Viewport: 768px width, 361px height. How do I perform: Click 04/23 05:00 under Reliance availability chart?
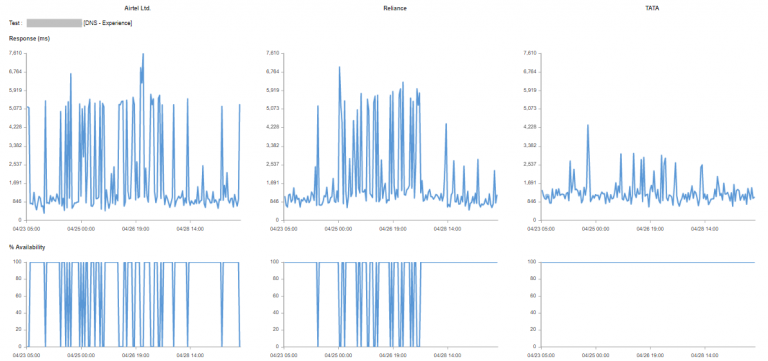[x=285, y=355]
